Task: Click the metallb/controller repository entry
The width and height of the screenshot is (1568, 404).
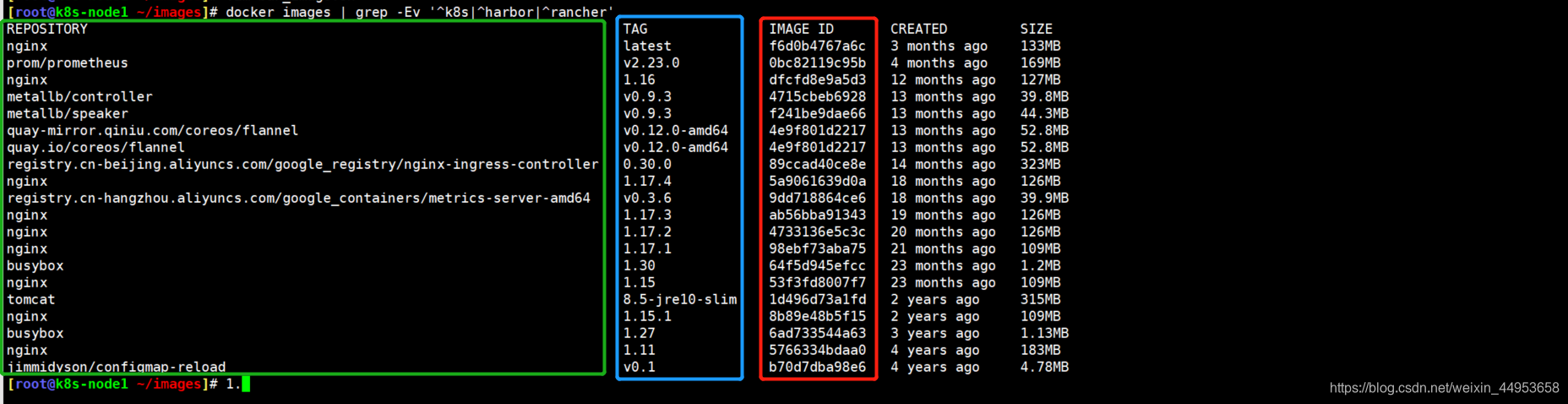Action: coord(79,97)
